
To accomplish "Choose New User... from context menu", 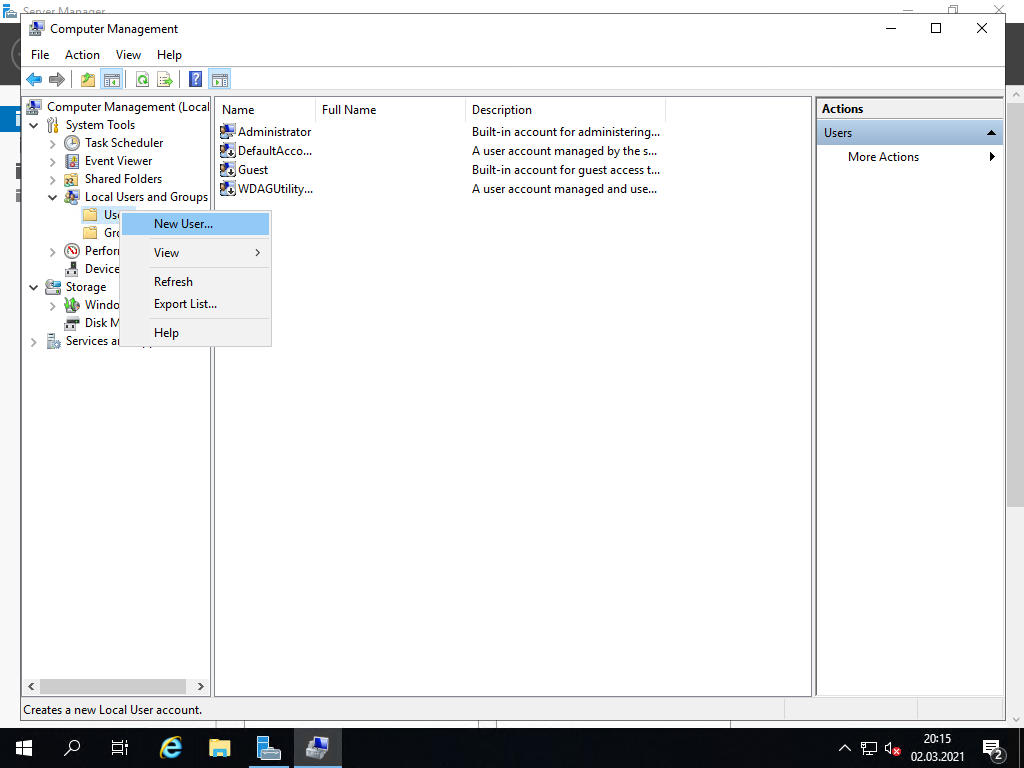I will (x=183, y=224).
